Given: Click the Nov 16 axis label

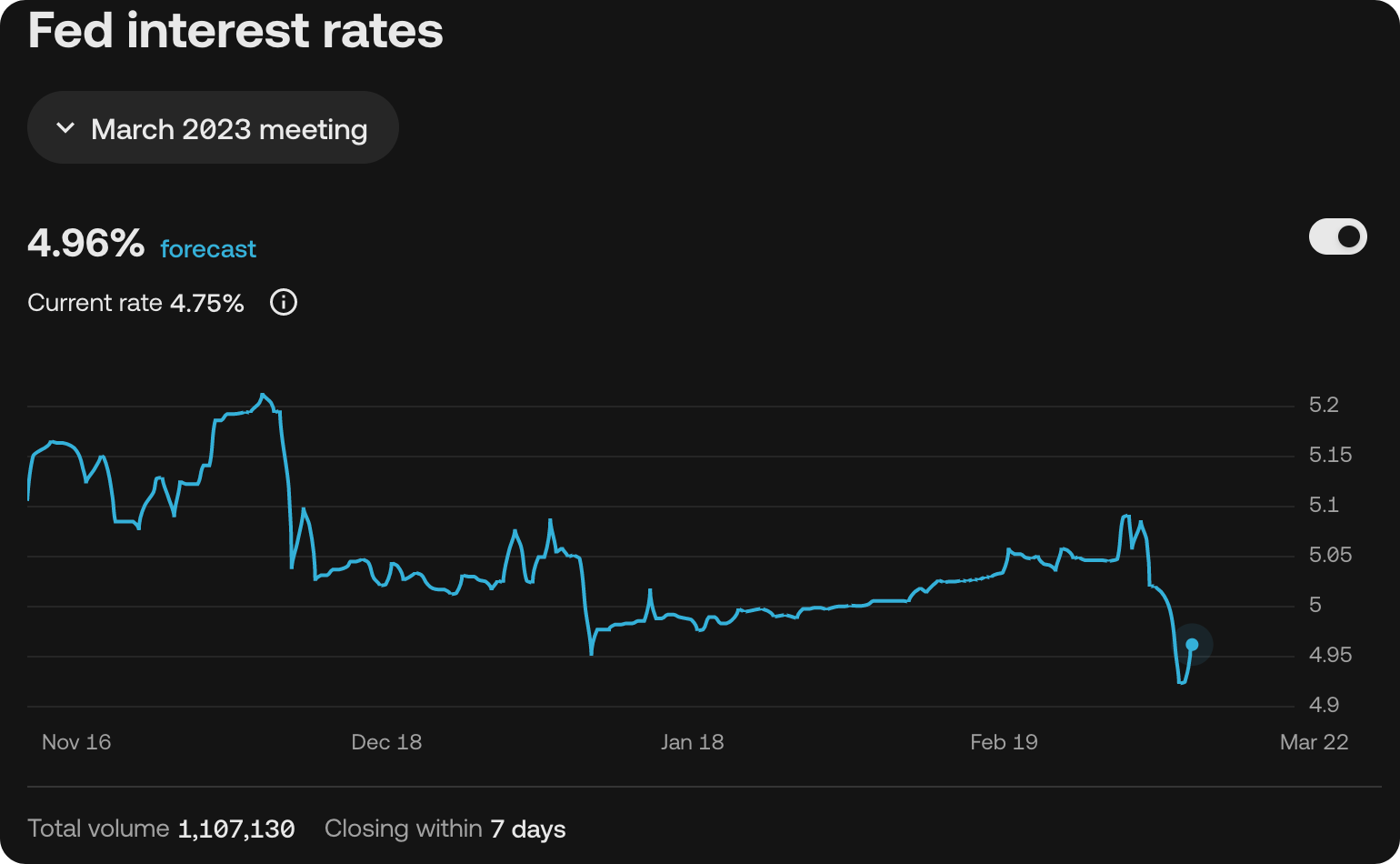Looking at the screenshot, I should 76,742.
